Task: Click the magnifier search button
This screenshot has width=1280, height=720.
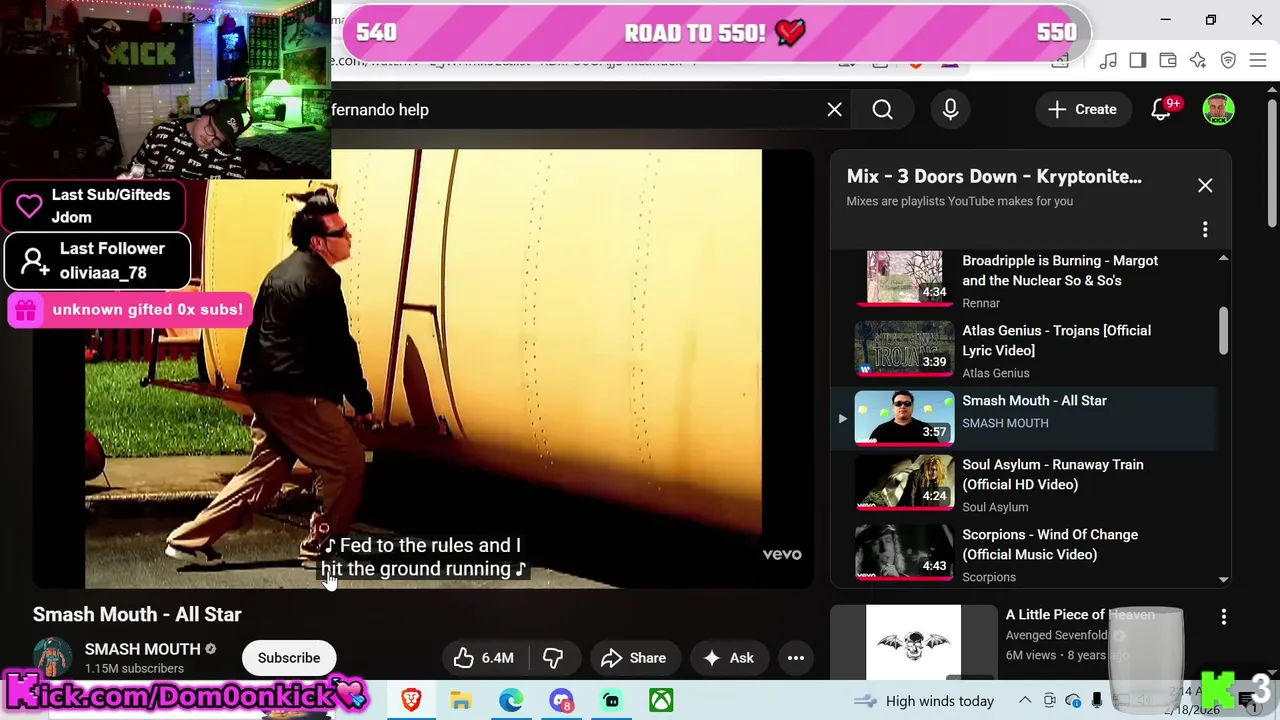Action: click(x=882, y=110)
